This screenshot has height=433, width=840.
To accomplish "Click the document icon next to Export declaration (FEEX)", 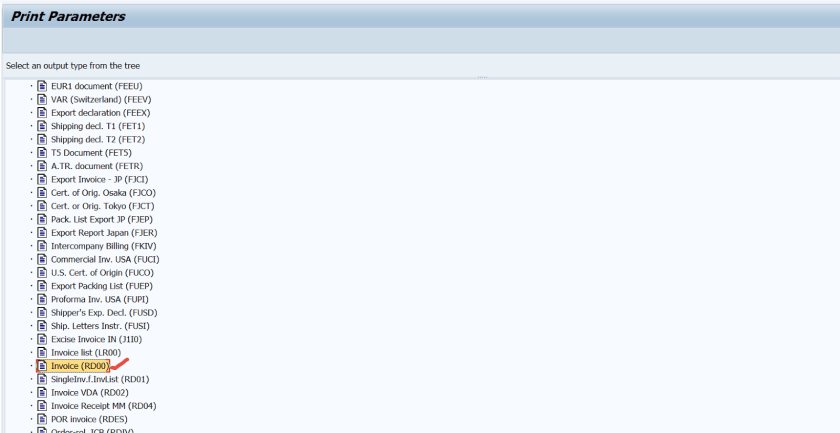I will pos(42,113).
